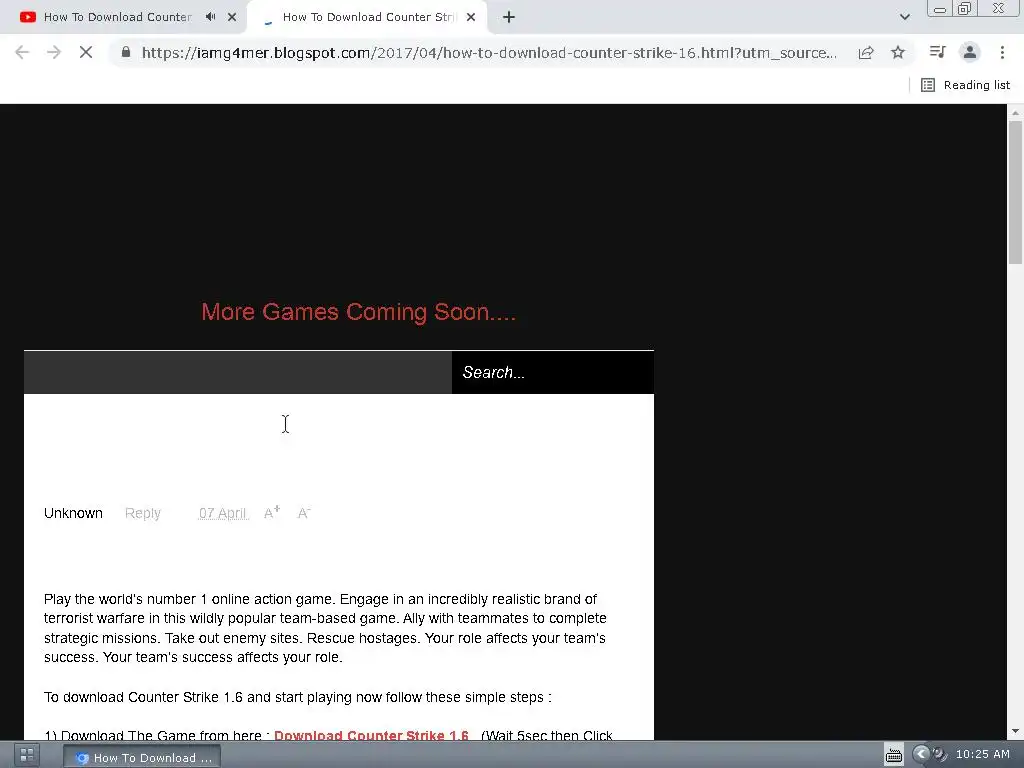Click the blog Search field
The height and width of the screenshot is (768, 1024).
552,372
